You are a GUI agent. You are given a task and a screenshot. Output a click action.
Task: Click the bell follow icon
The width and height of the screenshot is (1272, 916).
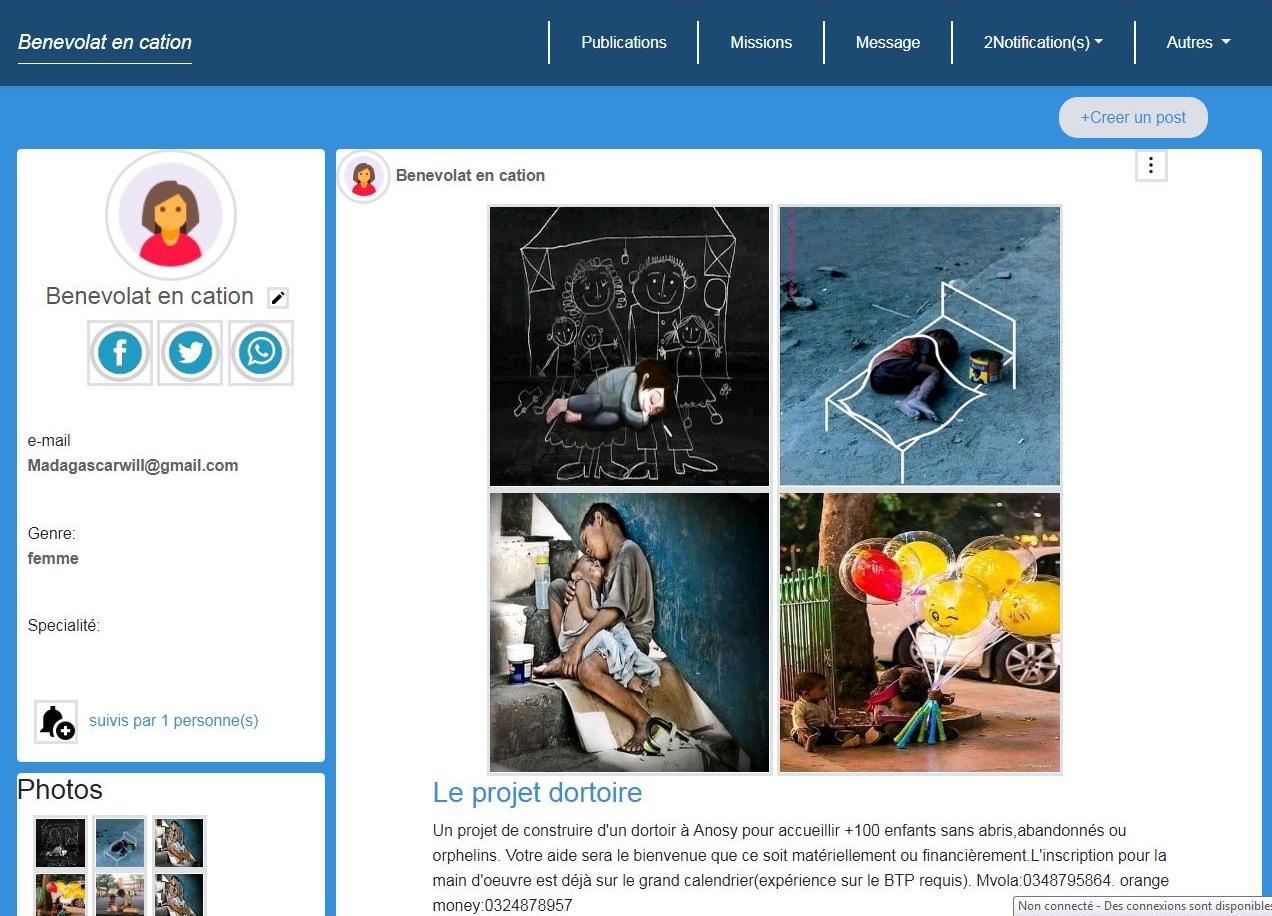pyautogui.click(x=56, y=721)
